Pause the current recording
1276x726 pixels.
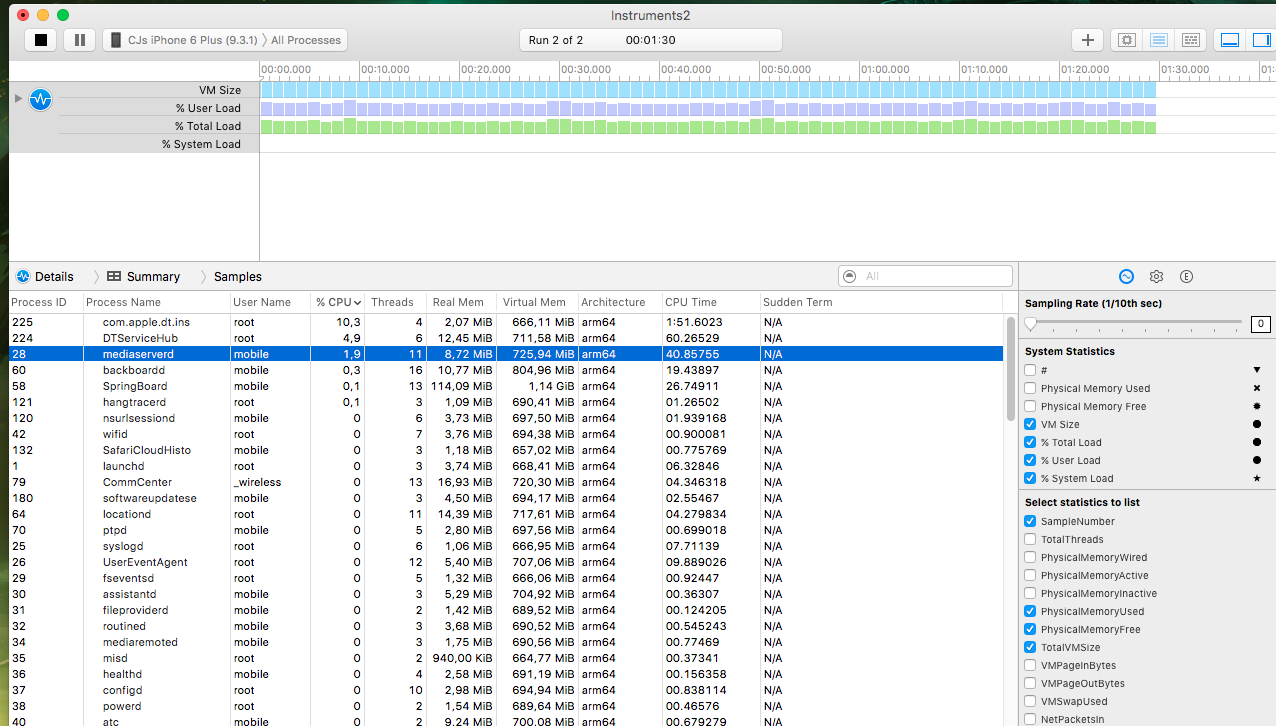point(79,40)
